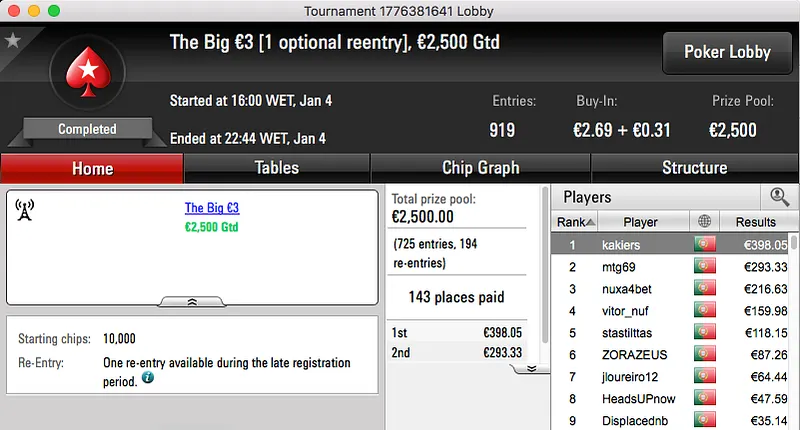Click the favorite star icon
800x430 pixels.
point(13,41)
